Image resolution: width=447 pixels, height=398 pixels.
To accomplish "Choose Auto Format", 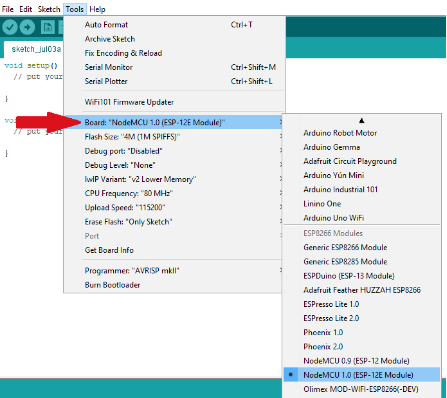I will 174,25.
